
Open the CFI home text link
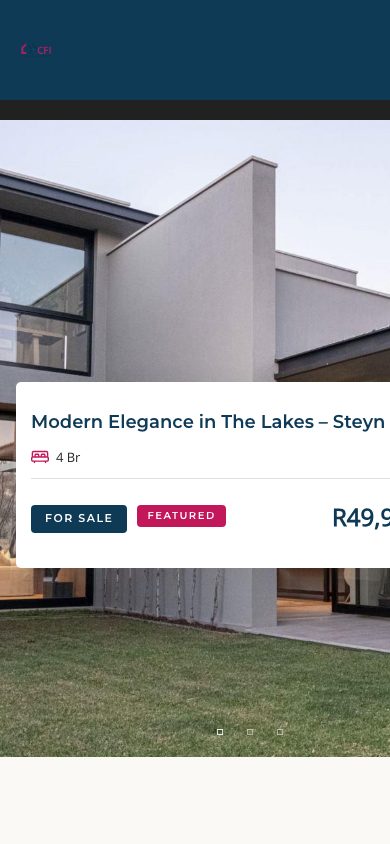coord(44,50)
